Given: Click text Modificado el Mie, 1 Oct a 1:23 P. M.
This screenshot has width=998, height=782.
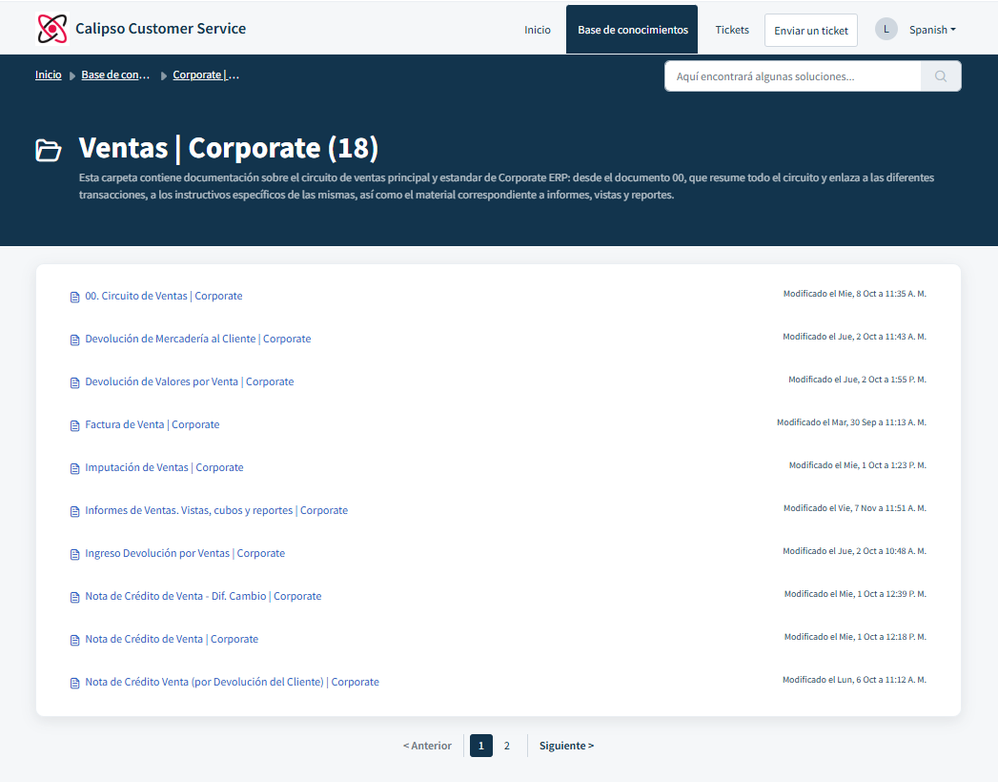Looking at the screenshot, I should [857, 466].
